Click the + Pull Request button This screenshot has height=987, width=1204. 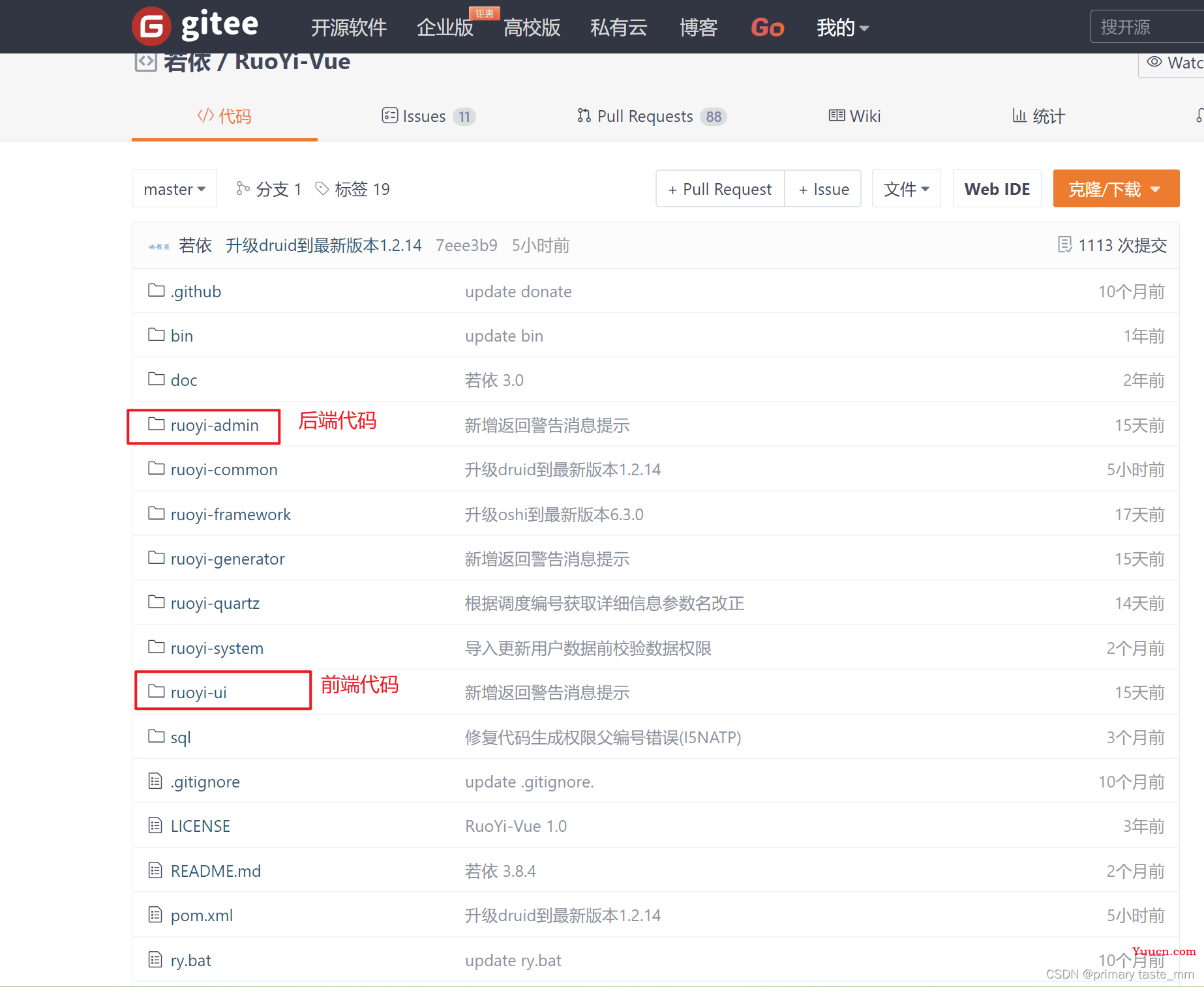coord(720,188)
